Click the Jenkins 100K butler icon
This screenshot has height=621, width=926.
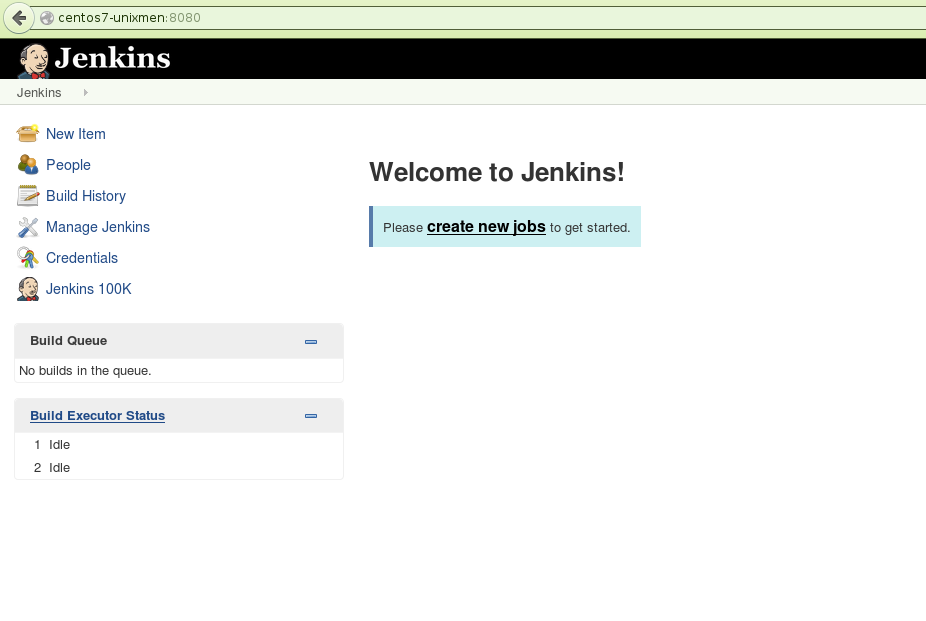pos(28,289)
